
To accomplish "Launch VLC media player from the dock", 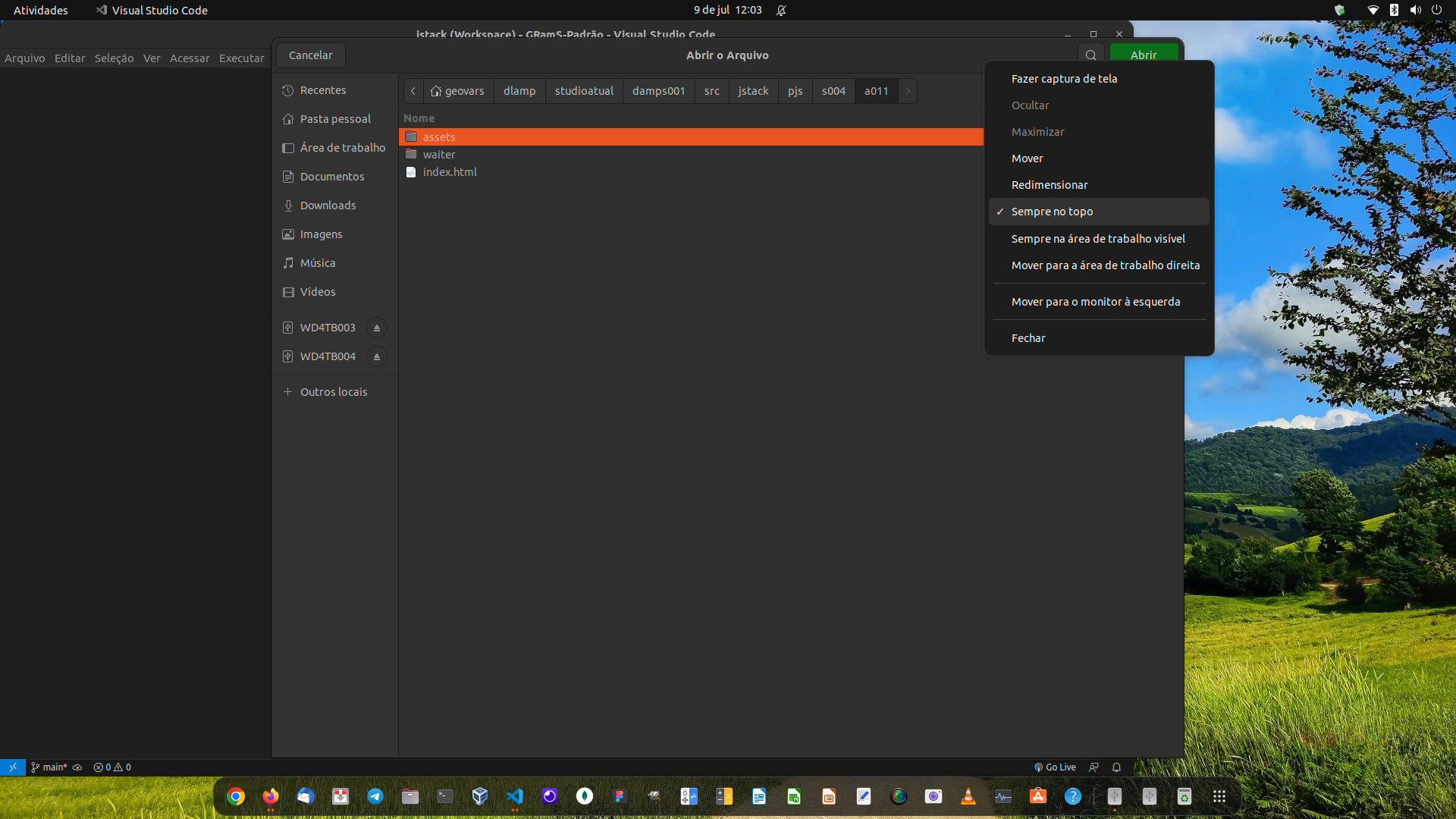I will (x=969, y=796).
